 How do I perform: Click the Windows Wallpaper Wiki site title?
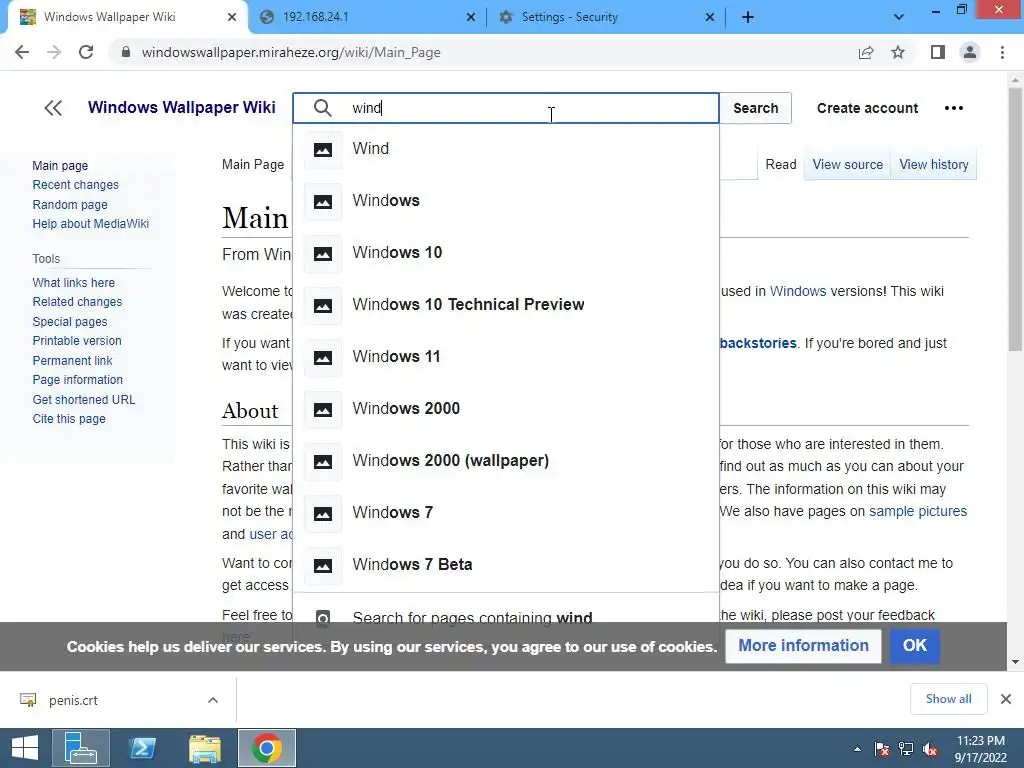click(182, 108)
